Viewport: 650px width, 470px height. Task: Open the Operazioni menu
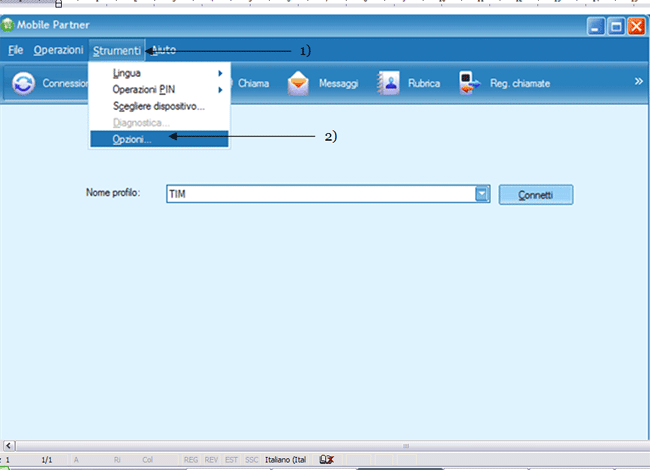coord(58,50)
